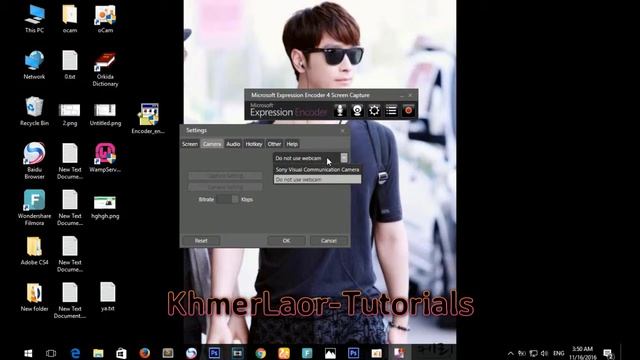The image size is (640, 360).
Task: Select the Recycle Bin icon
Action: coord(34,111)
